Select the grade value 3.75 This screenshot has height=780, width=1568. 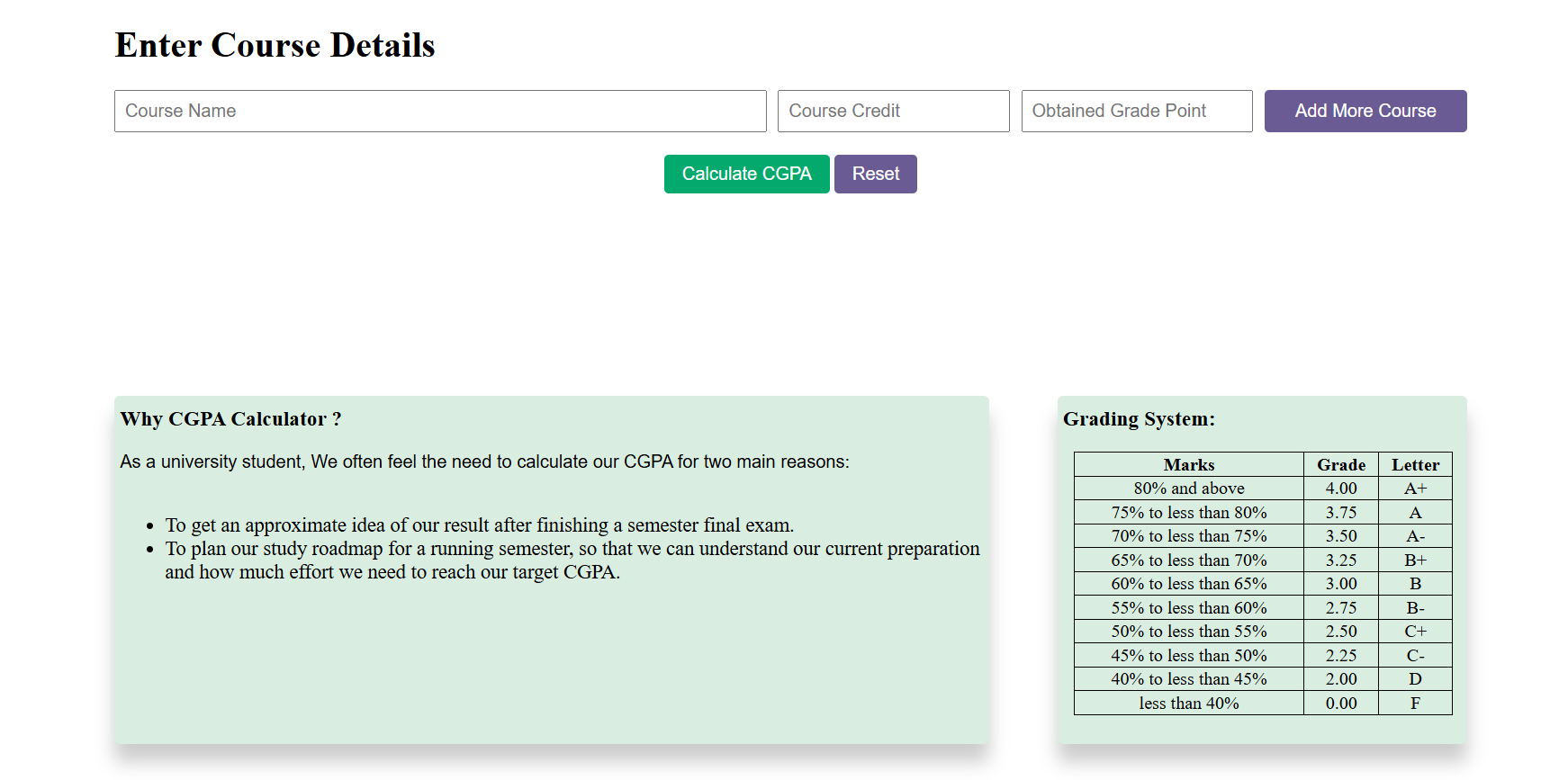(1341, 512)
